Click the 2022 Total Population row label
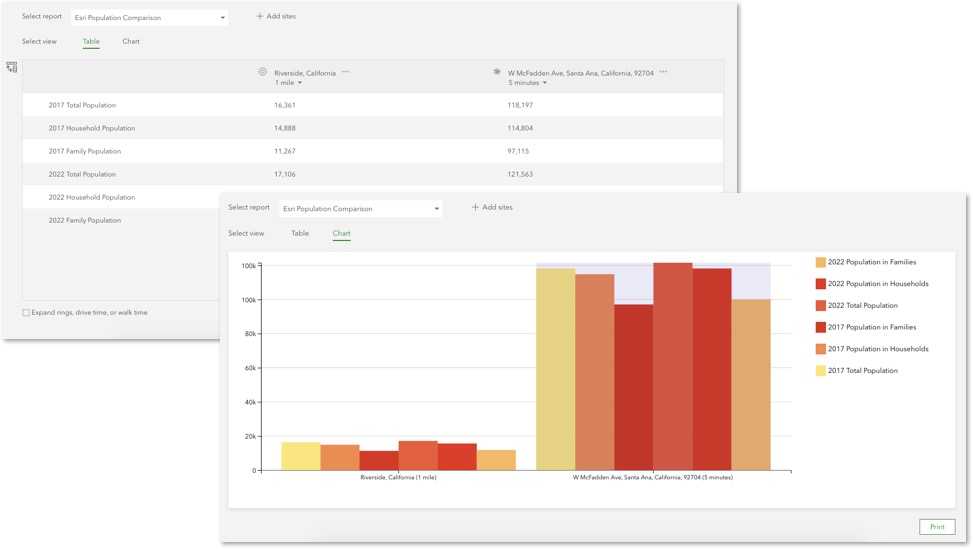 pyautogui.click(x=82, y=174)
